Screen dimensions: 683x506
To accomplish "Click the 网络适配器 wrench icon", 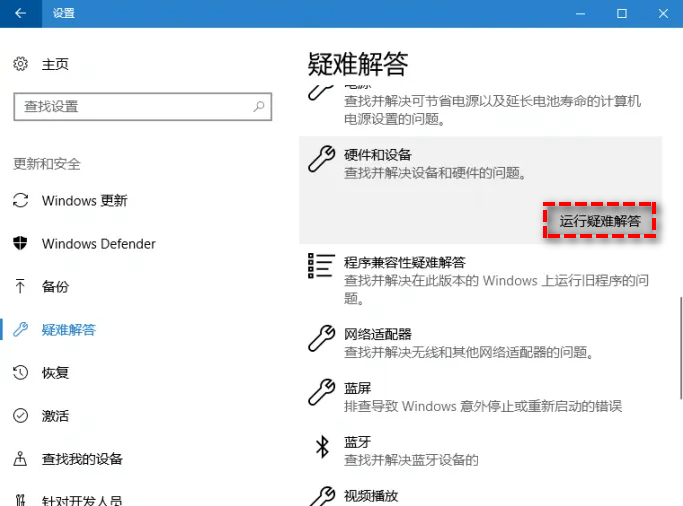I will pos(321,338).
